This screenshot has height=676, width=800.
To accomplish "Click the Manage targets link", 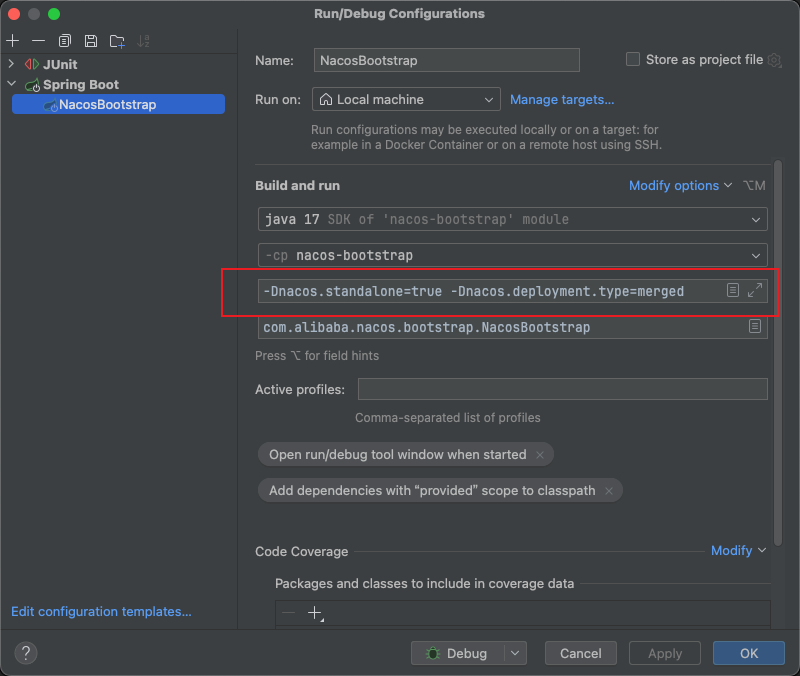I will point(562,100).
